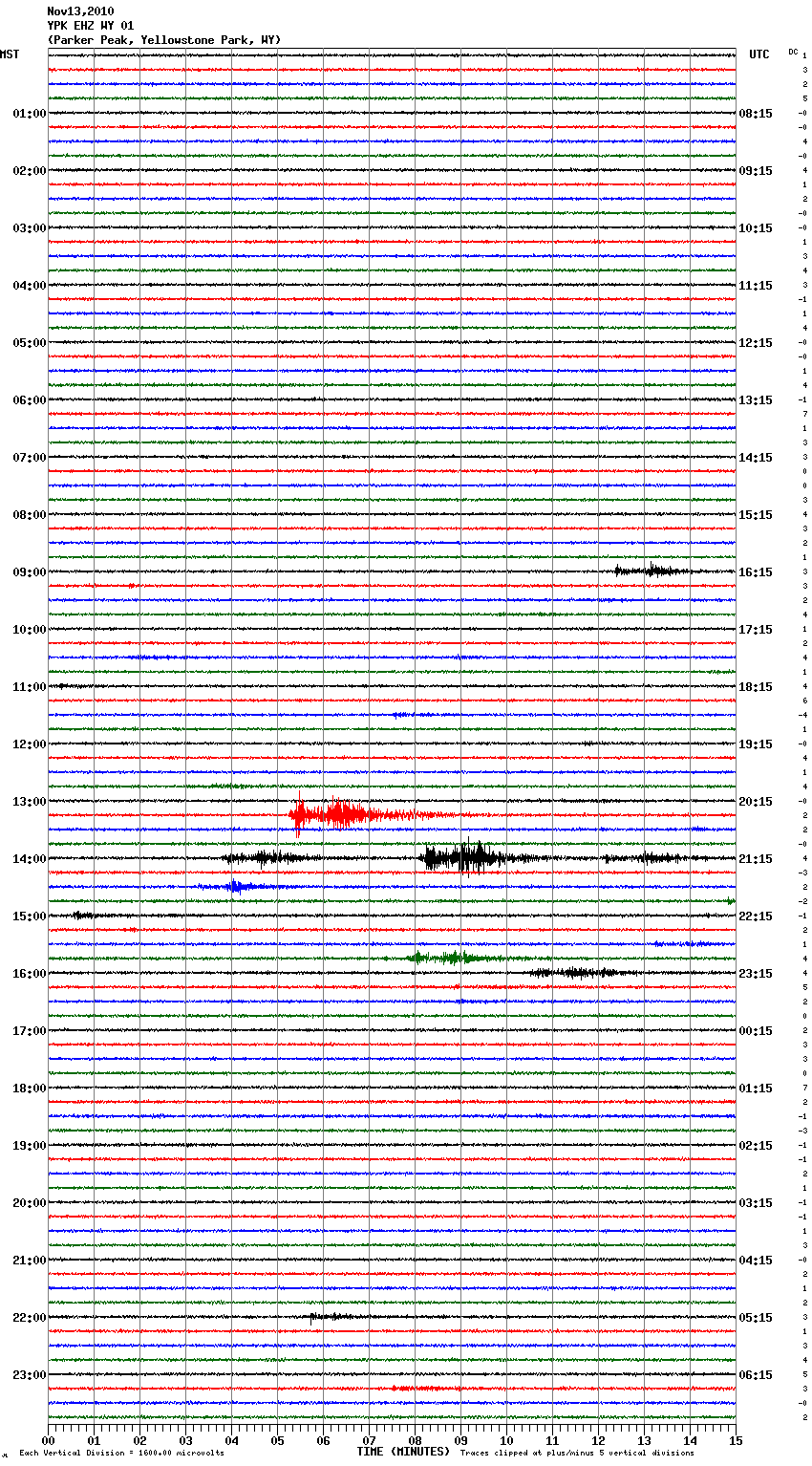Click the "13:00" MST hour label
Viewport: 812px width, 1466px height.
click(30, 802)
